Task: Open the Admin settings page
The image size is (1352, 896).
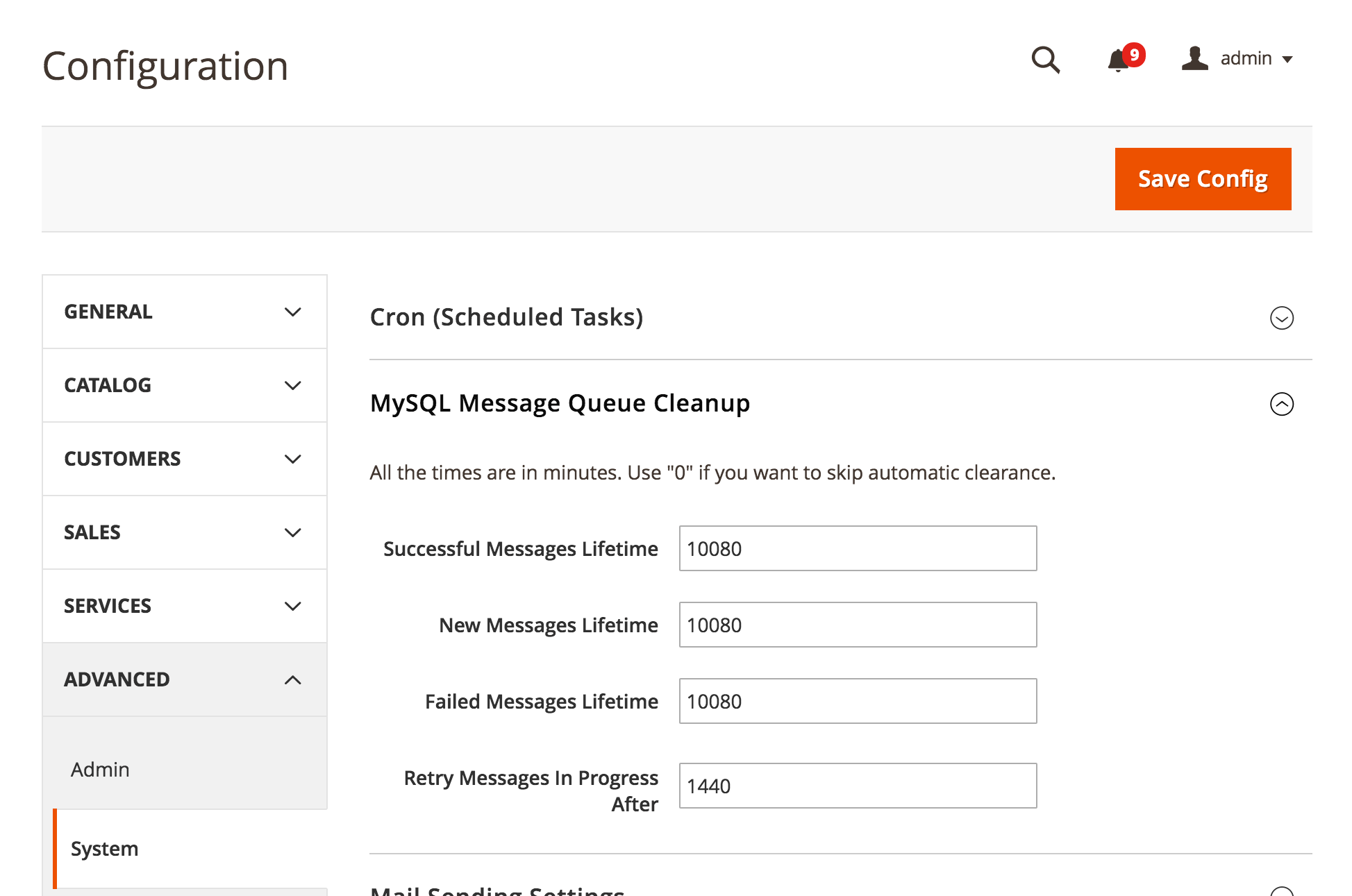Action: 100,769
